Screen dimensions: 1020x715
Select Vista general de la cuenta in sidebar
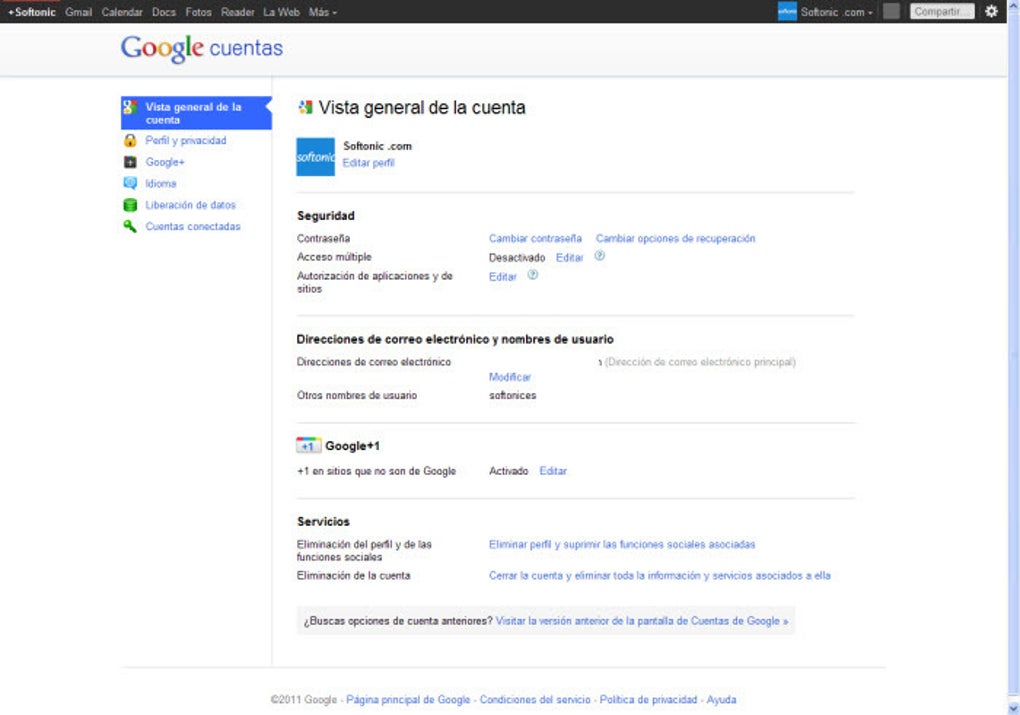tap(196, 113)
